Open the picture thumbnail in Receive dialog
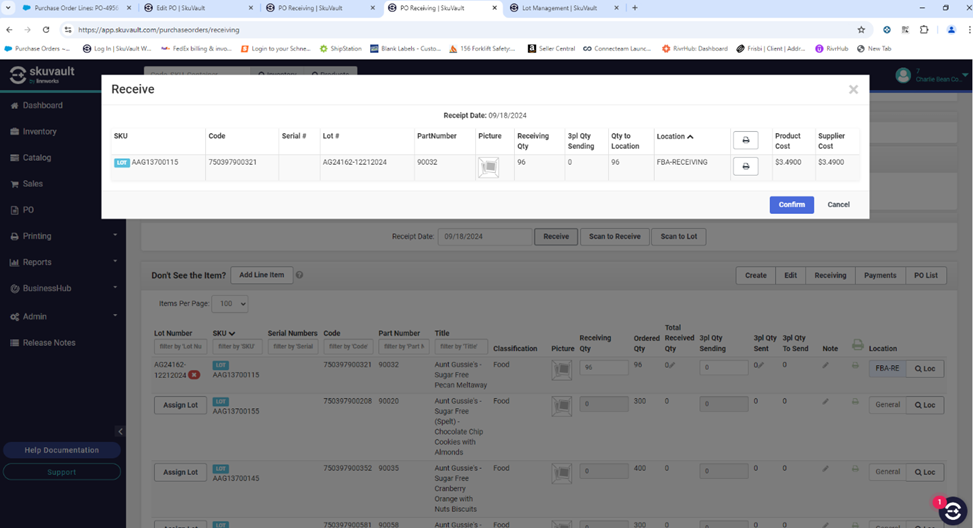Screen dimensions: 973x528 [488, 167]
